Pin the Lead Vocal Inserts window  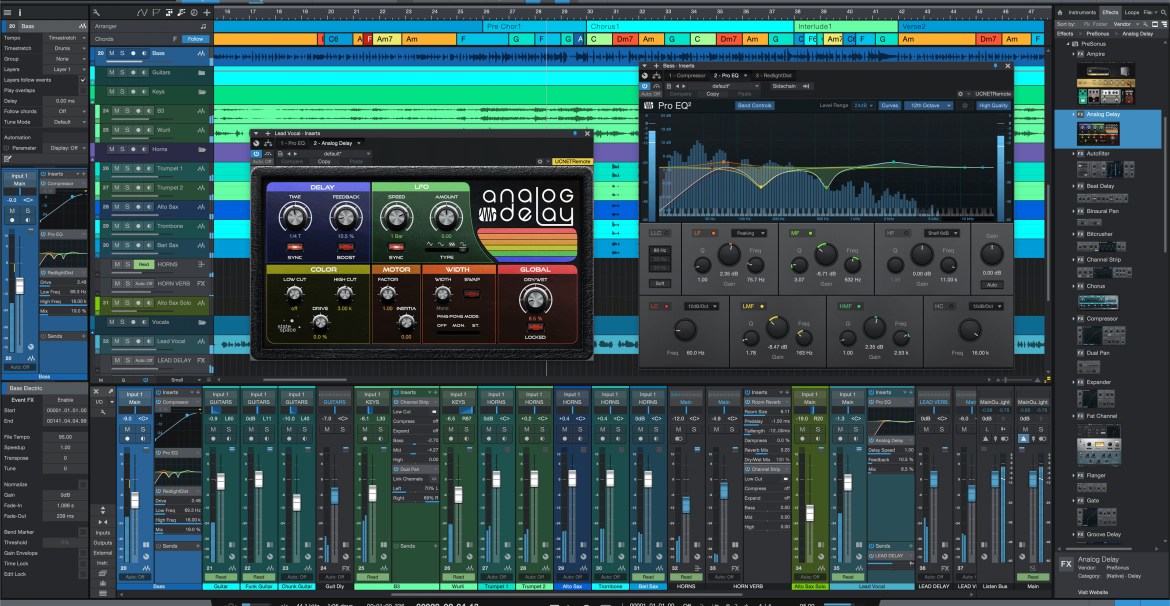(575, 134)
